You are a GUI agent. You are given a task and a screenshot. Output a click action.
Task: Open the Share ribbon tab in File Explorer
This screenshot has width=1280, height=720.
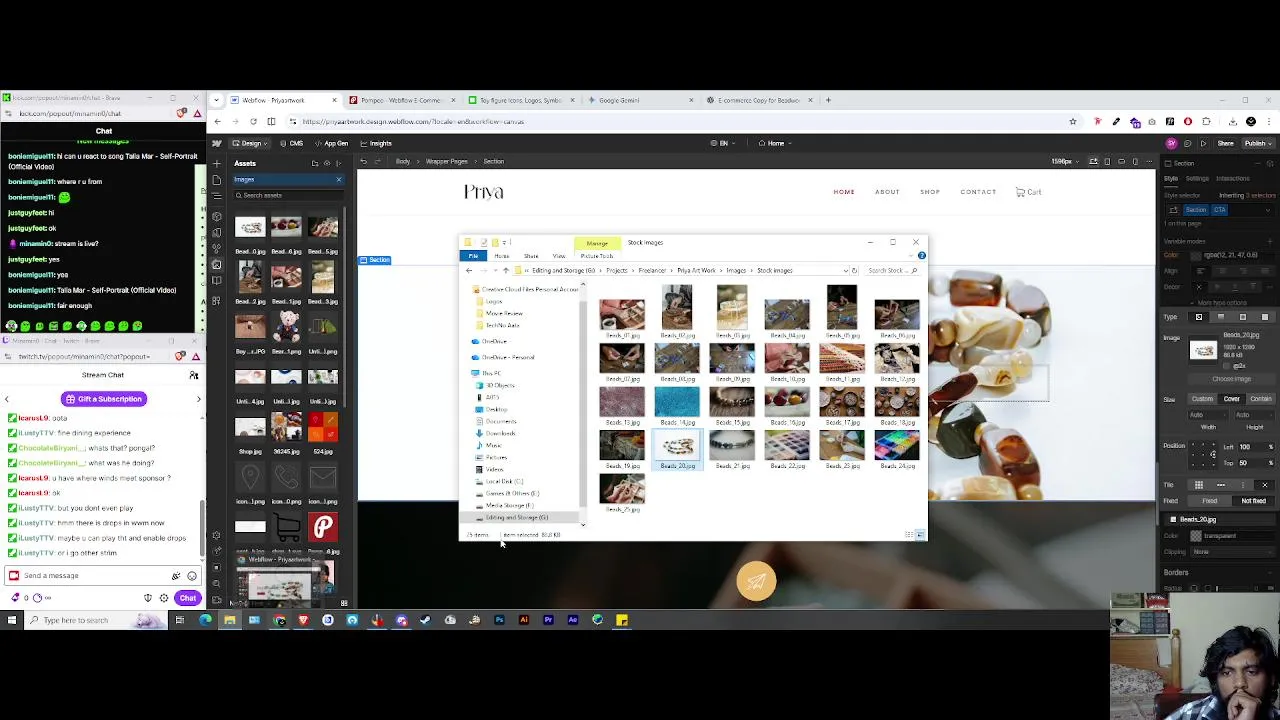tap(531, 256)
